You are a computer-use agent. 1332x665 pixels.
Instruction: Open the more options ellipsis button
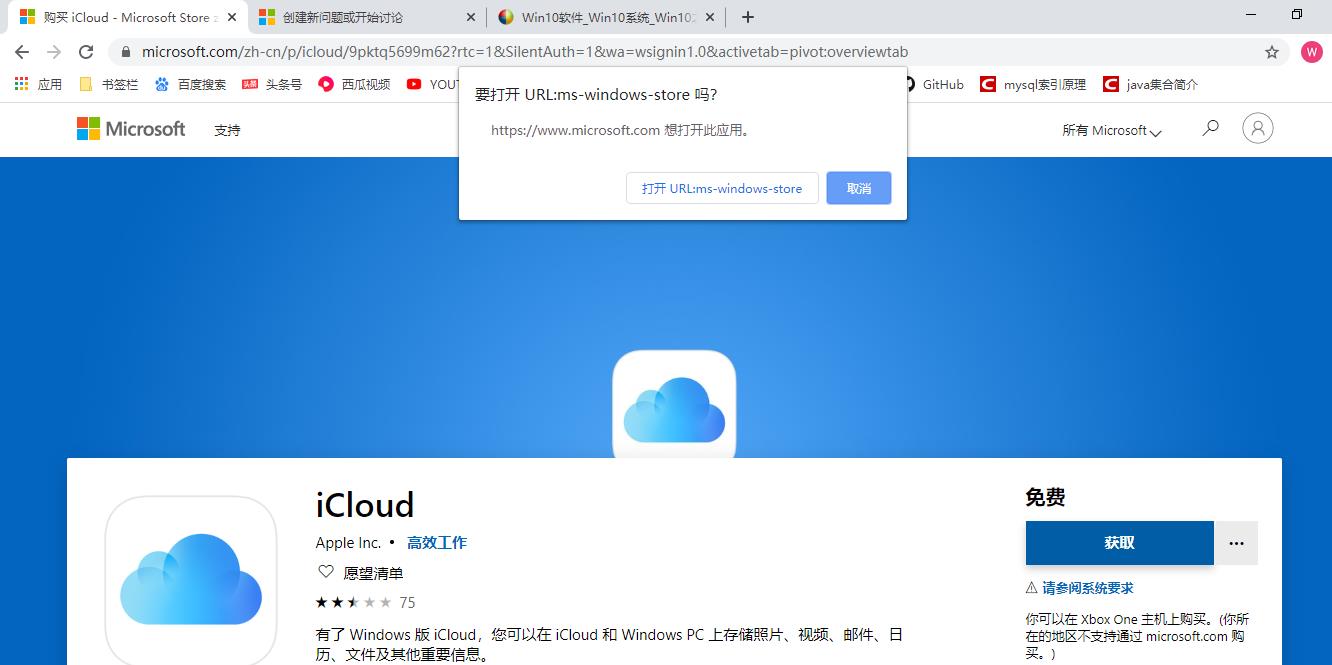click(1236, 543)
